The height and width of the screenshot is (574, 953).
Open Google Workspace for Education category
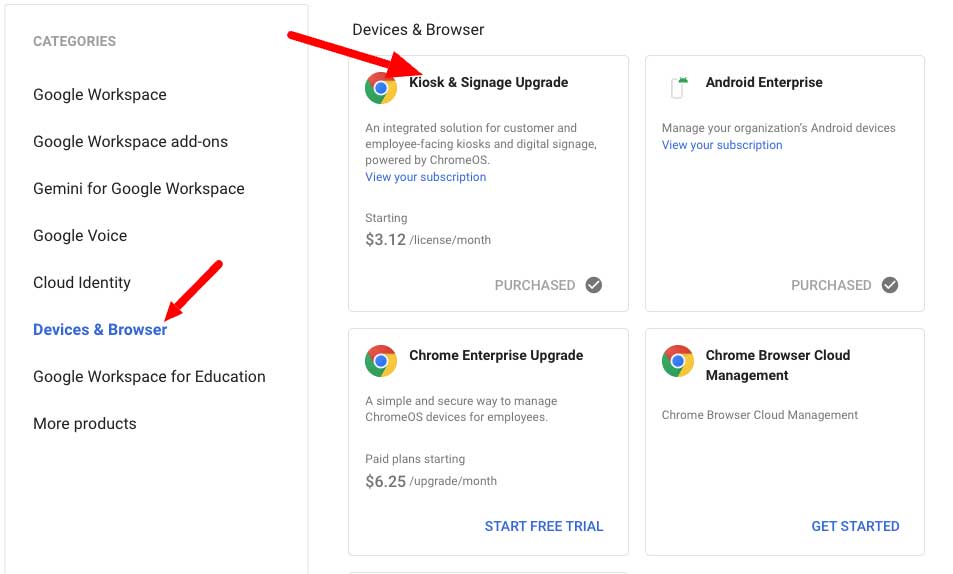coord(149,377)
